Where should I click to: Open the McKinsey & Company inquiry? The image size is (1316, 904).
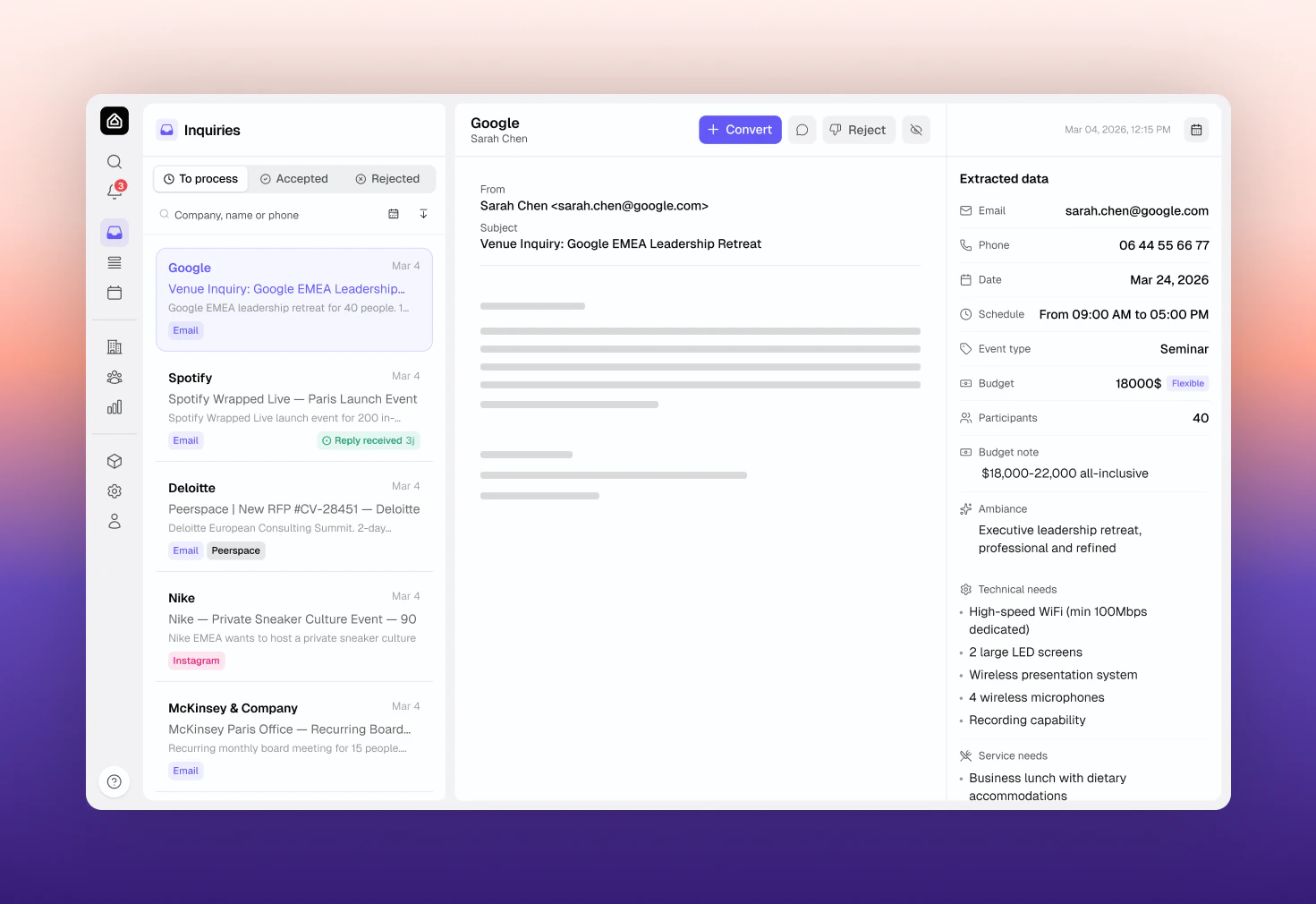294,739
